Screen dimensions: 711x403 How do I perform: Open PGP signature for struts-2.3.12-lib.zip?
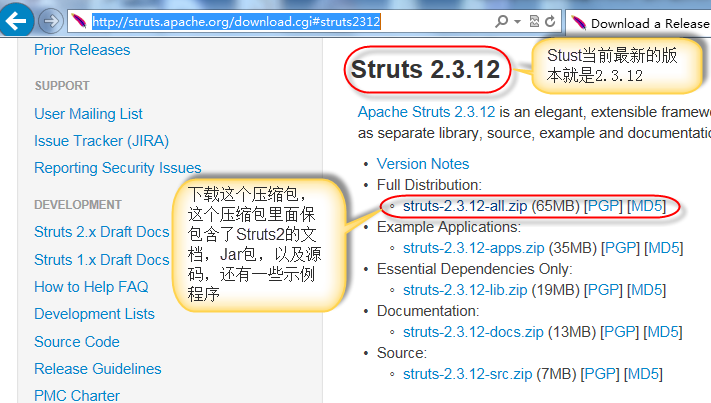pyautogui.click(x=603, y=290)
